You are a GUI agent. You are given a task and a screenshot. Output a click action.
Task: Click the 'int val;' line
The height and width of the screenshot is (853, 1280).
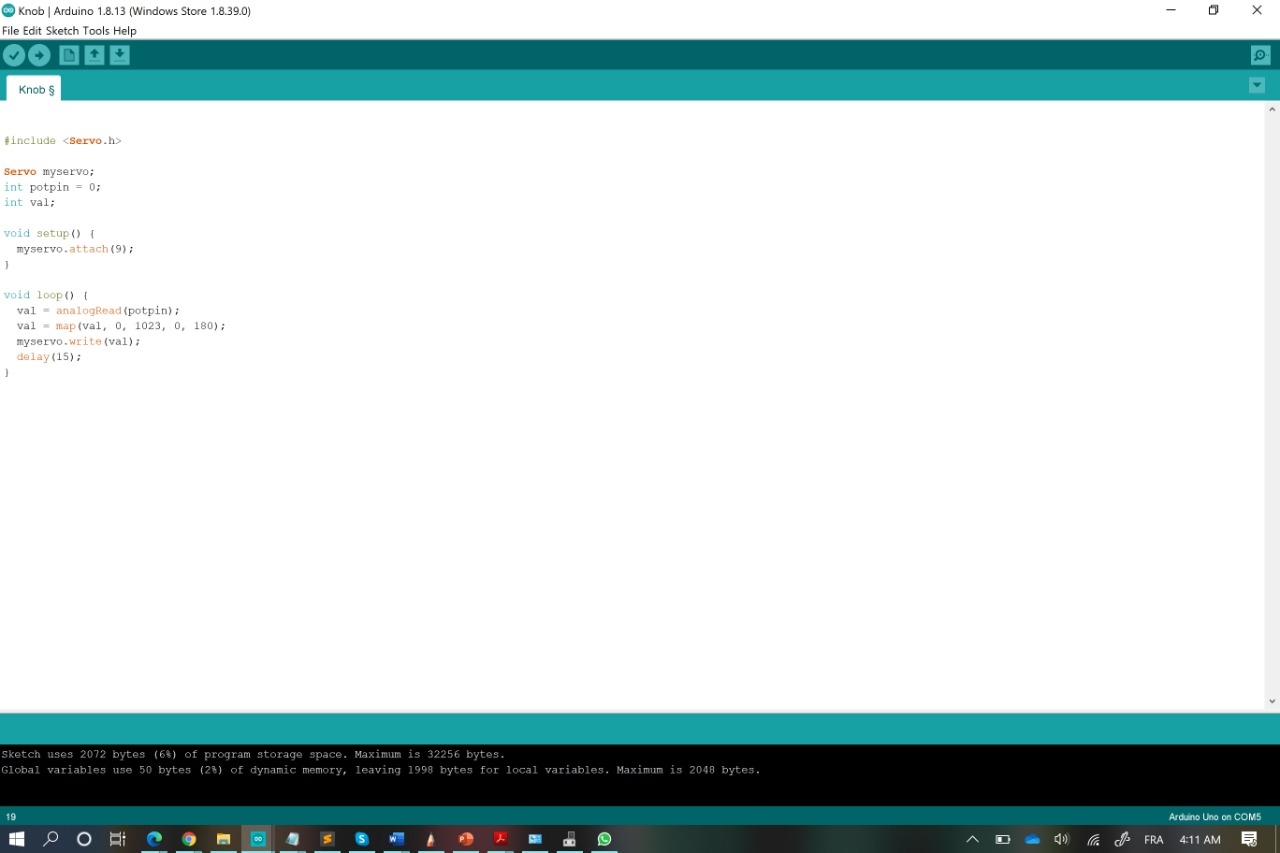pyautogui.click(x=29, y=202)
